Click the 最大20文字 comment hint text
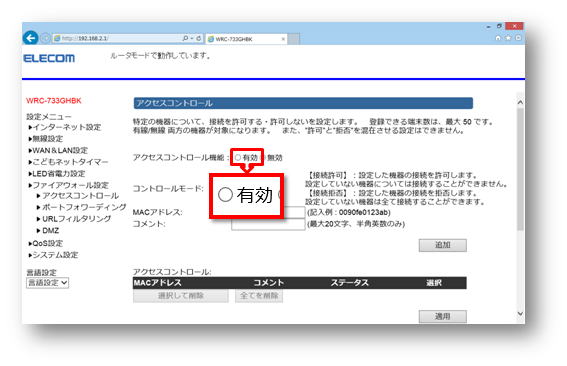 point(356,224)
